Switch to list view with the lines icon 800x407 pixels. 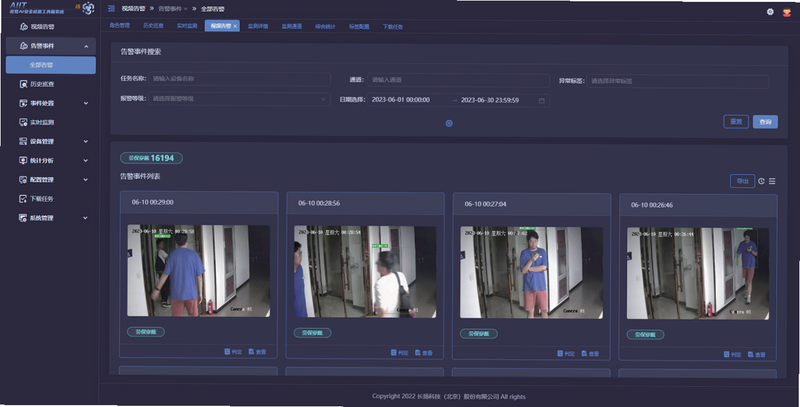772,181
